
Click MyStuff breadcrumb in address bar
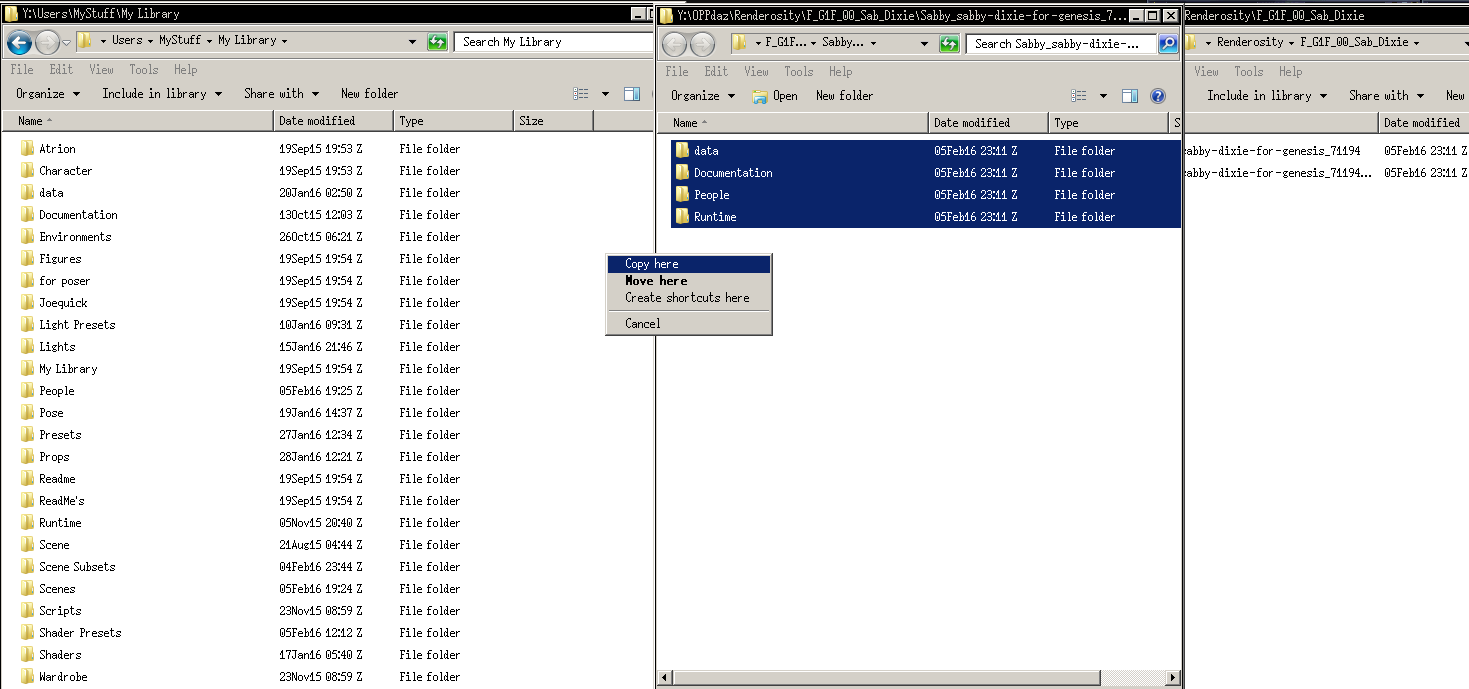coord(179,41)
